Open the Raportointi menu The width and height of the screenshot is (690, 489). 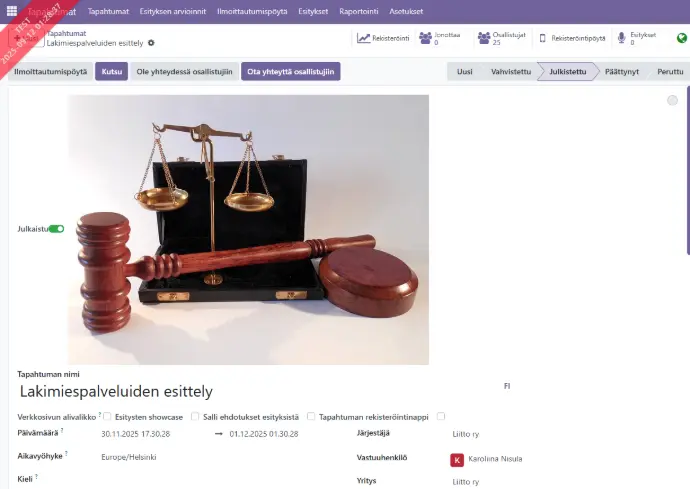(x=359, y=11)
